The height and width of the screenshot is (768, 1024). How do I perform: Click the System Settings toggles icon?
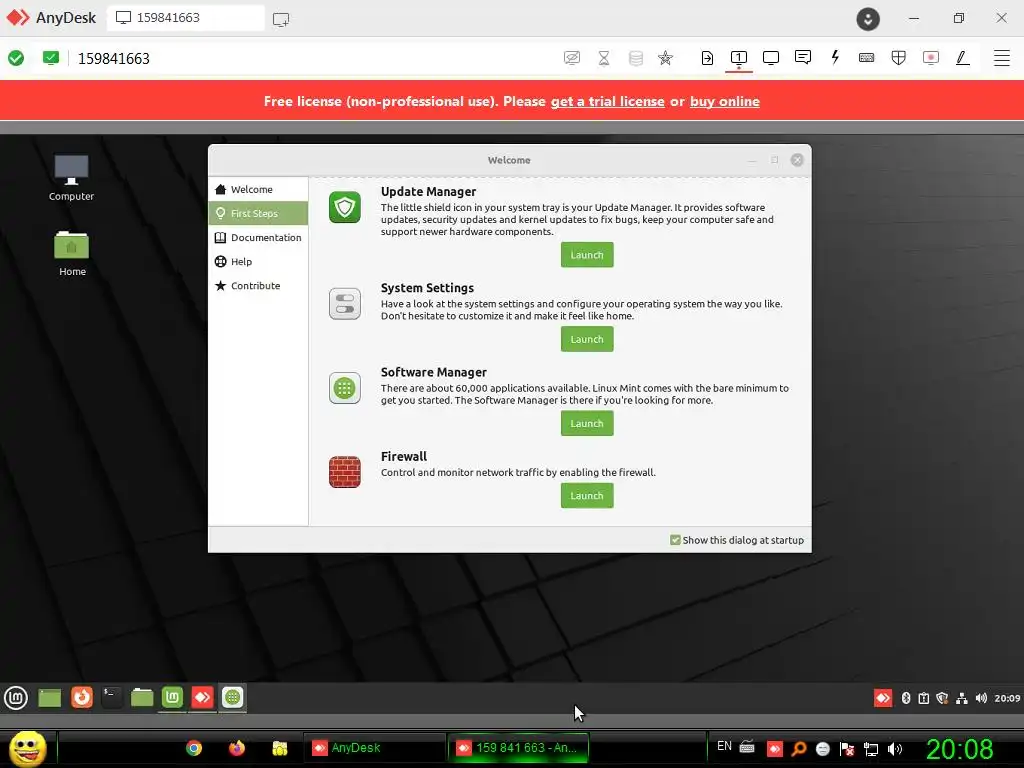coord(345,304)
